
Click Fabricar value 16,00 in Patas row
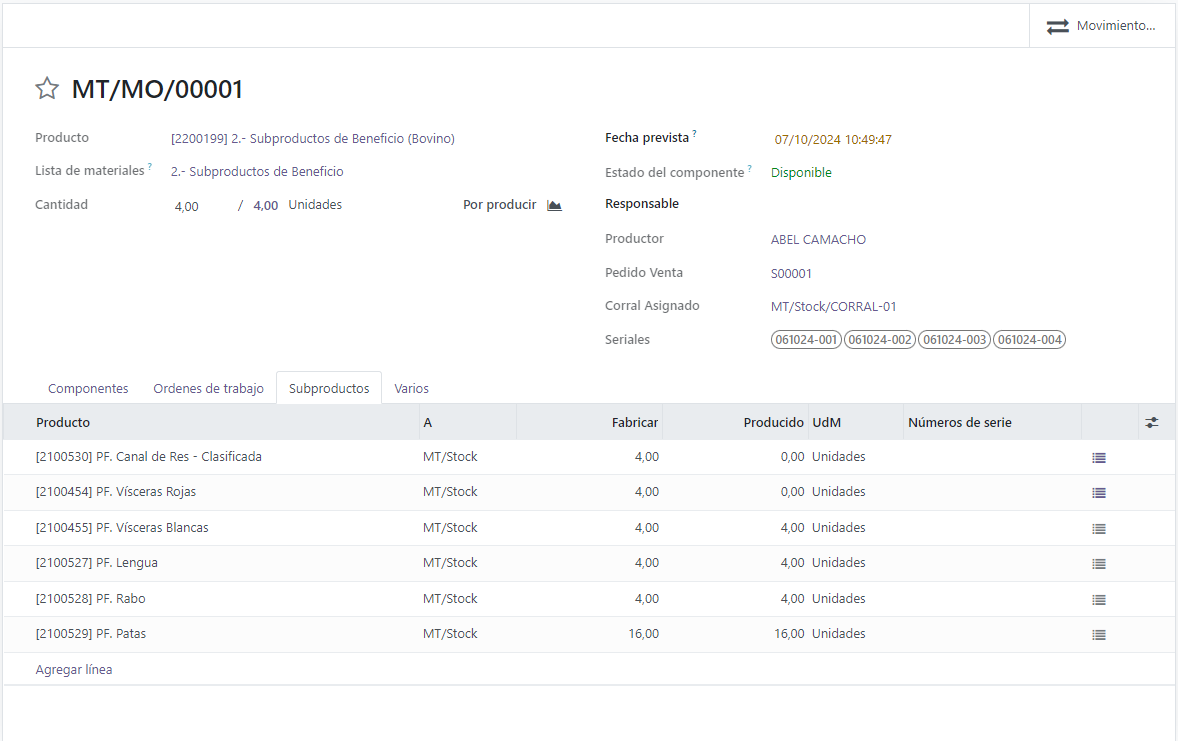pos(644,634)
